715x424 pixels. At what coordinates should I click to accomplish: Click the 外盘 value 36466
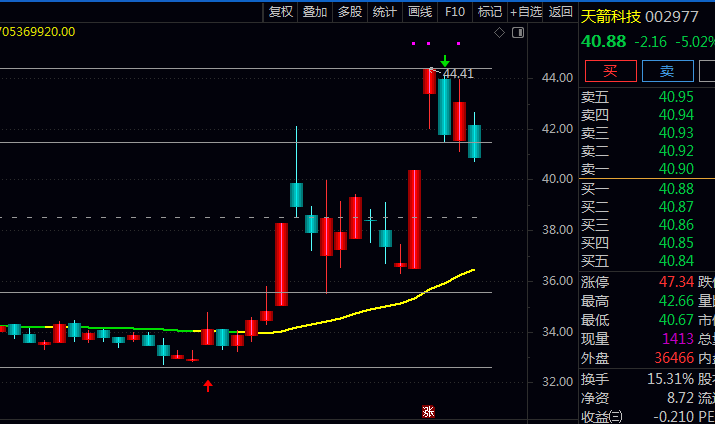(674, 358)
